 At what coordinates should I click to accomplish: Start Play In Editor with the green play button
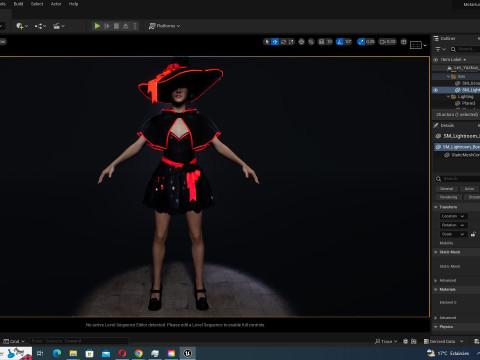point(97,26)
